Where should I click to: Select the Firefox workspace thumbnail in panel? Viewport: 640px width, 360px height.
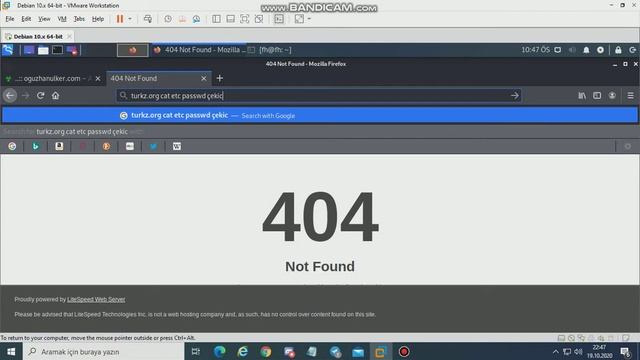click(x=133, y=50)
